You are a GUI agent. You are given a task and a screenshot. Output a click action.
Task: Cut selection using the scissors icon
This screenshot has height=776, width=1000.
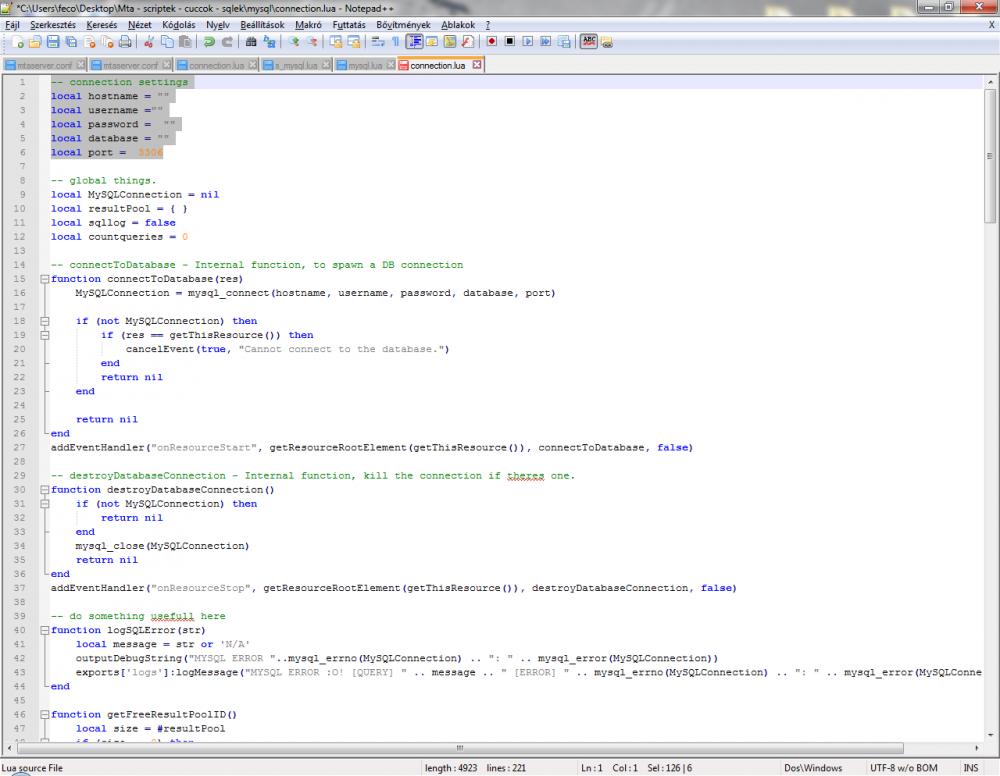click(149, 42)
